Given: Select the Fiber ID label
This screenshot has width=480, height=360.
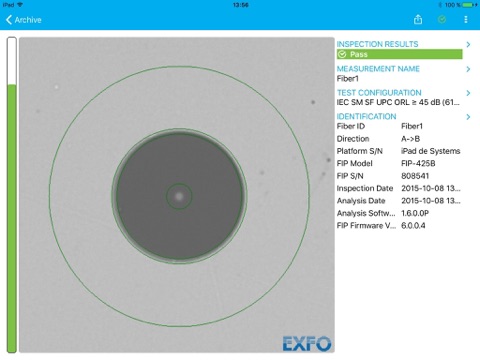Looking at the screenshot, I should pos(351,126).
